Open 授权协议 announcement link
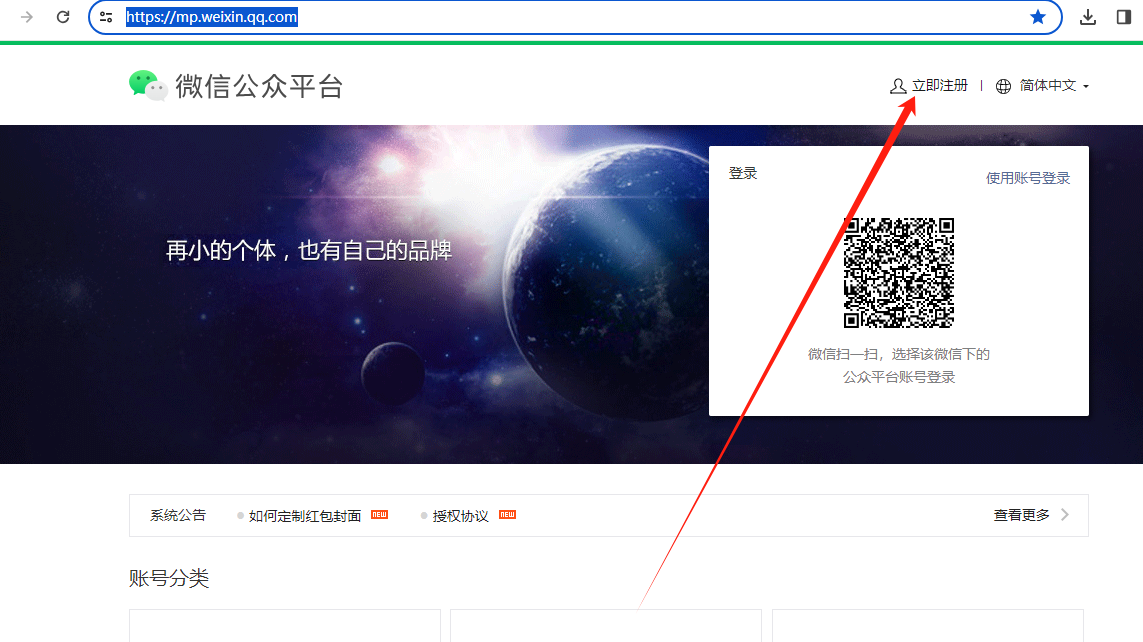This screenshot has width=1143, height=642. (x=460, y=516)
